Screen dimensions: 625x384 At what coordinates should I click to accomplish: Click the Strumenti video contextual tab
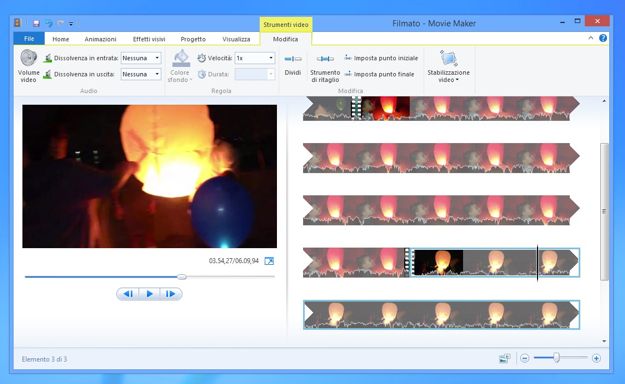286,24
